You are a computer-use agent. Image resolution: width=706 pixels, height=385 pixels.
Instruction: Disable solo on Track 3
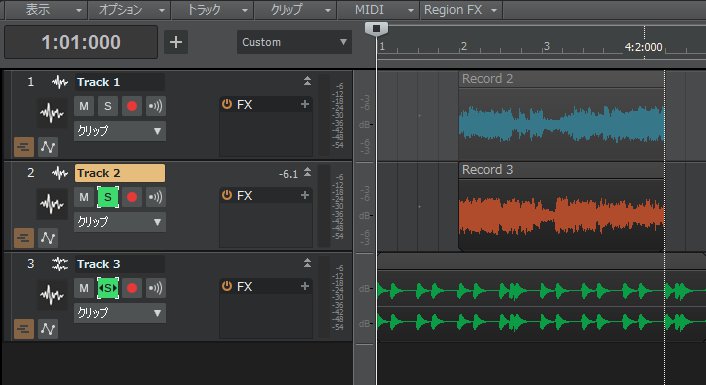coord(108,288)
